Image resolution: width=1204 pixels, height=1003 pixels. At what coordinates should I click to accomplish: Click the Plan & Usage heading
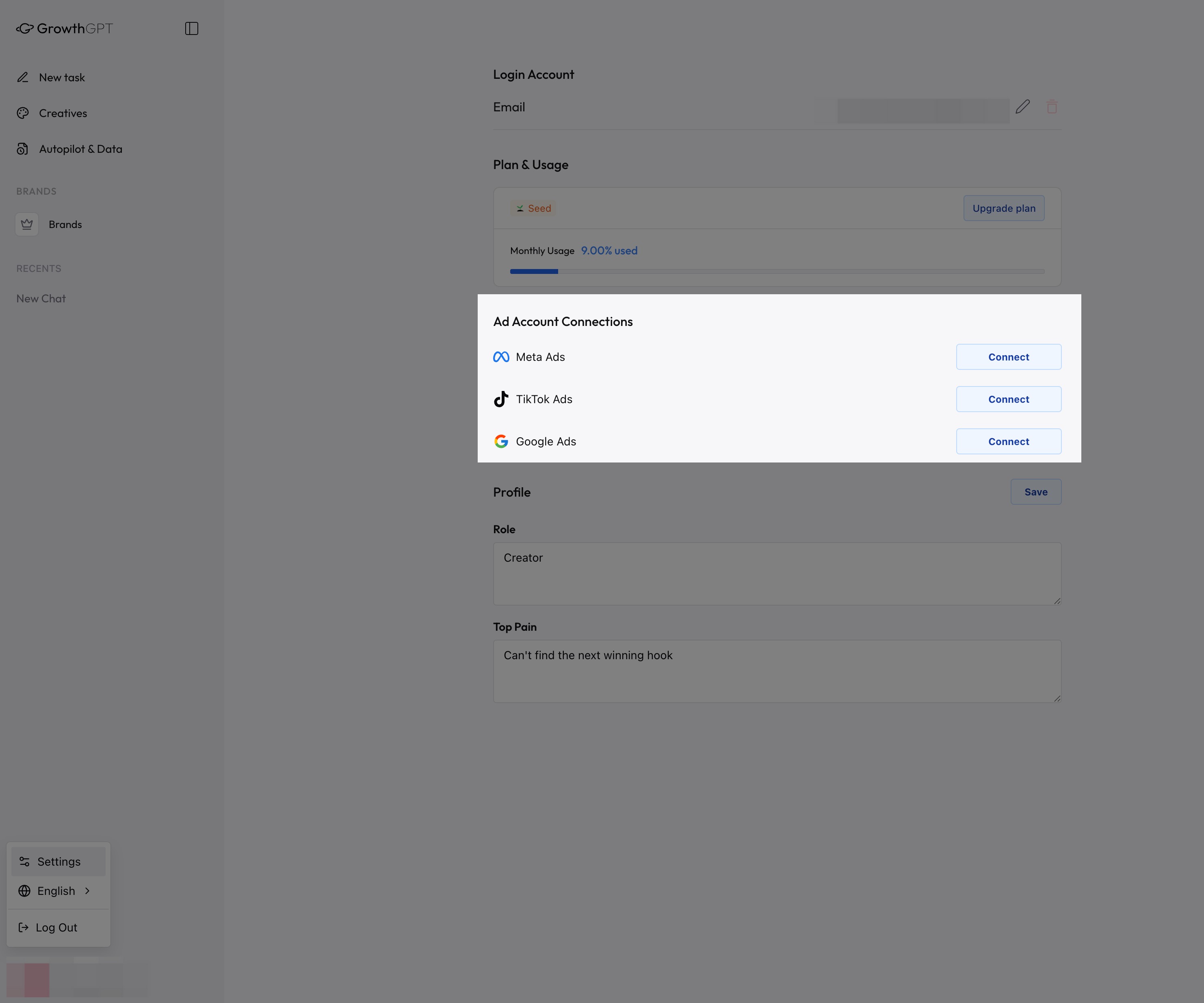[x=531, y=165]
